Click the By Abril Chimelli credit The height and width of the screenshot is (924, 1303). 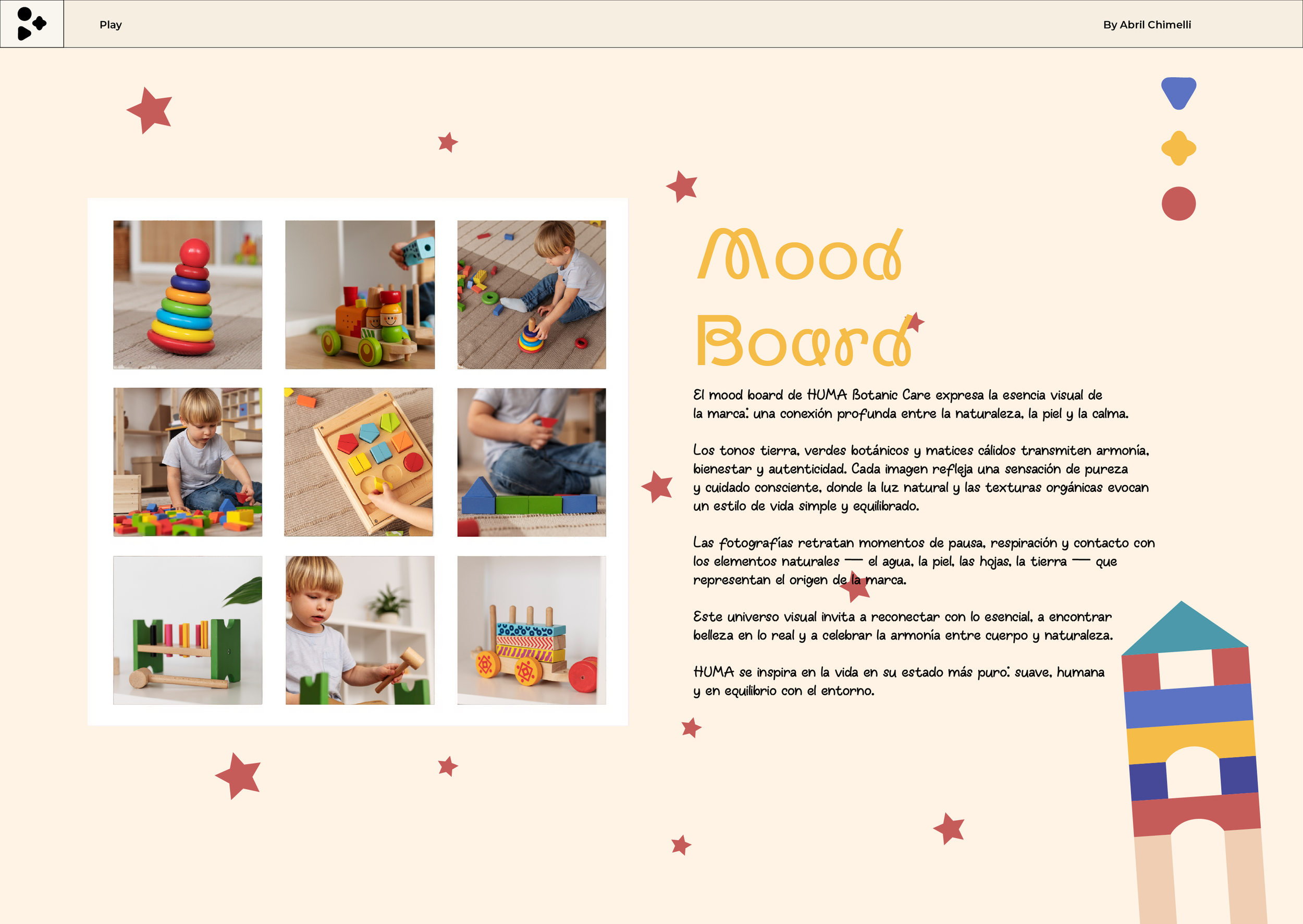click(x=1147, y=24)
